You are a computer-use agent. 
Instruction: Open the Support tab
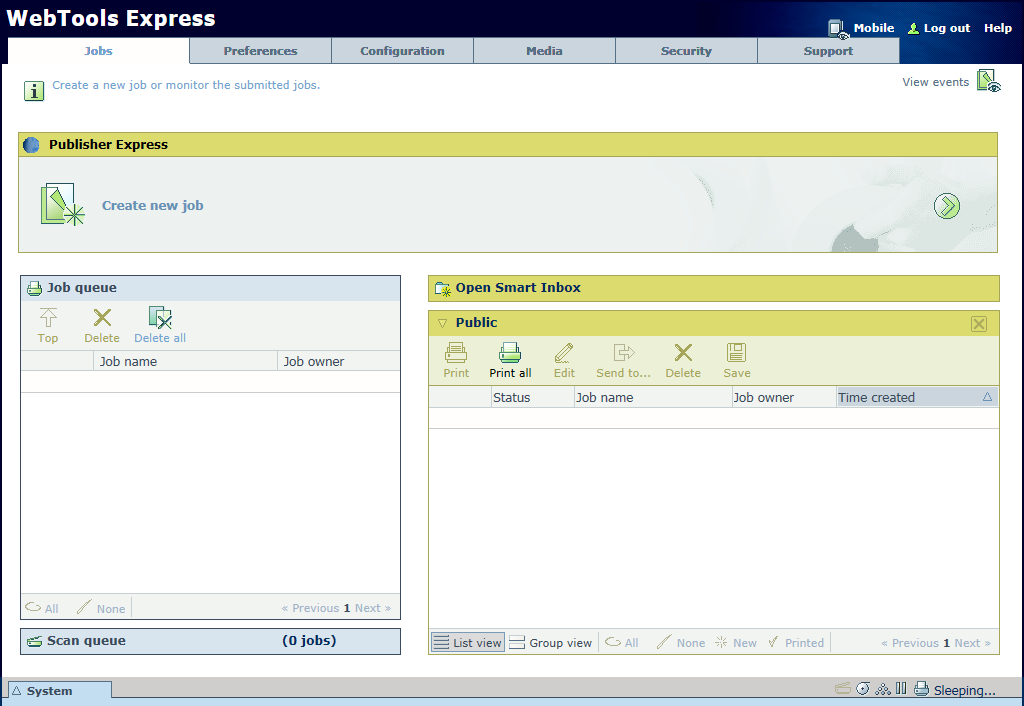pyautogui.click(x=828, y=51)
